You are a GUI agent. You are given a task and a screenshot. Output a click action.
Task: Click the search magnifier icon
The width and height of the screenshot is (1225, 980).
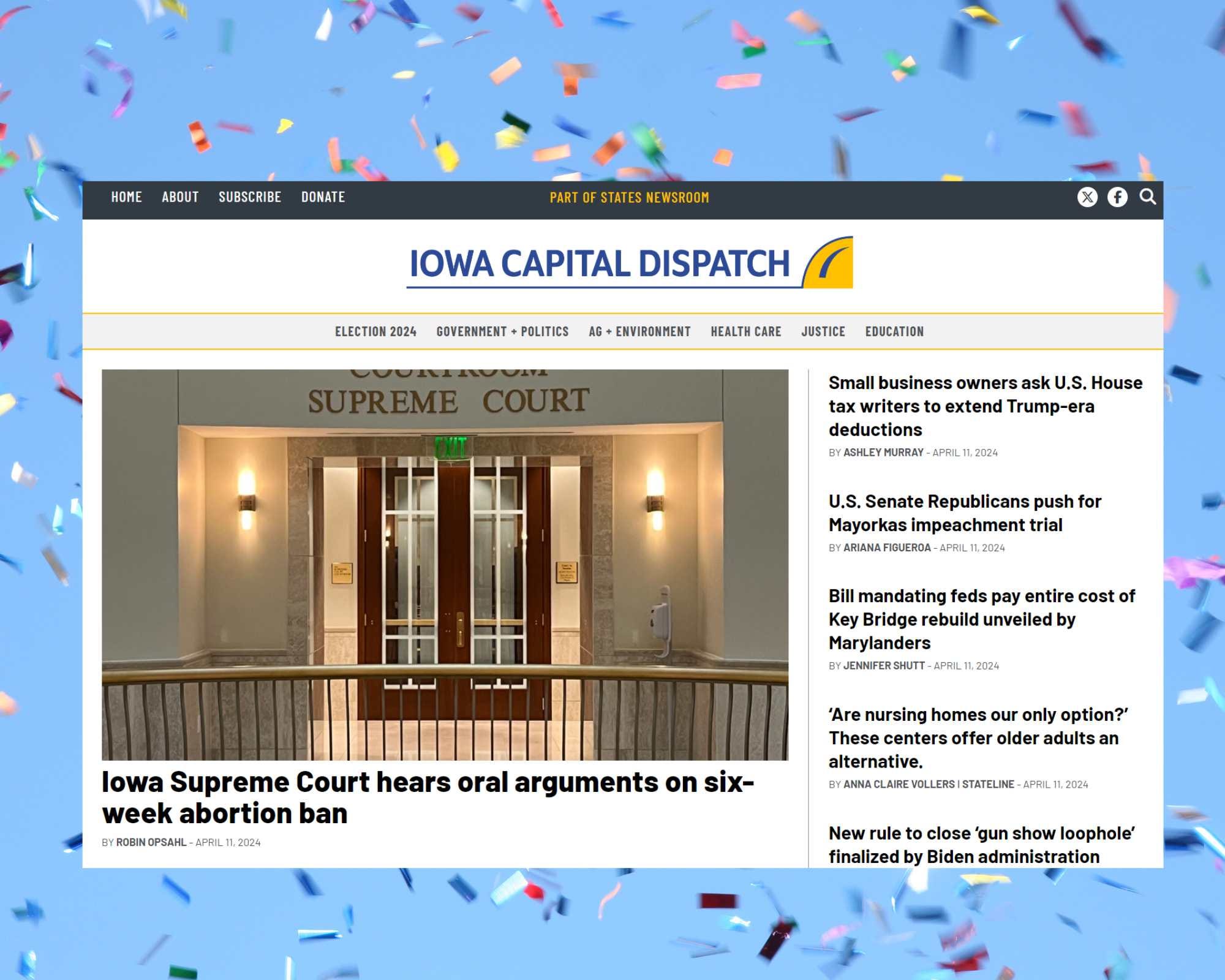1148,197
